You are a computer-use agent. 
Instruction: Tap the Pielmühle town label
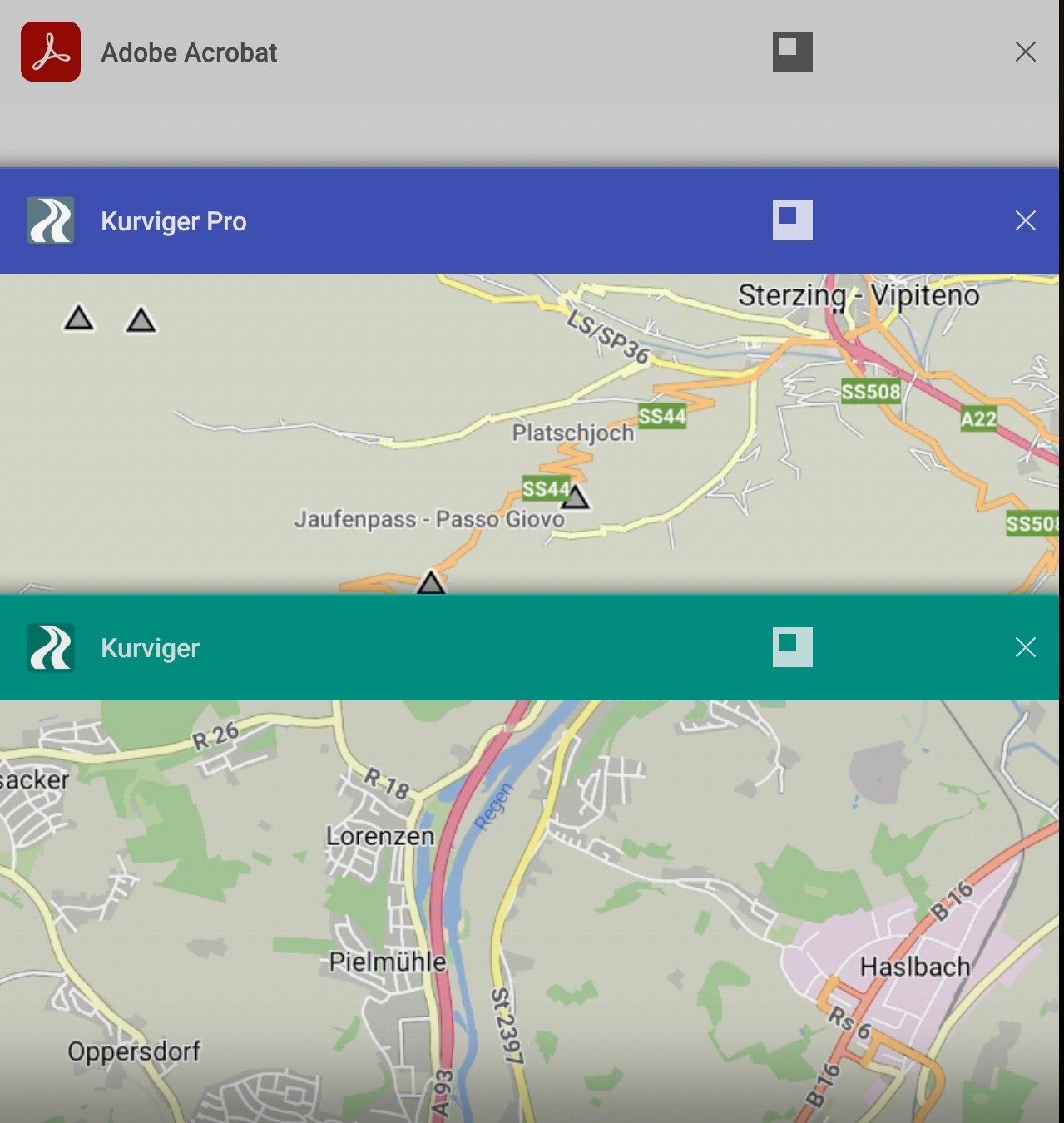pos(388,962)
